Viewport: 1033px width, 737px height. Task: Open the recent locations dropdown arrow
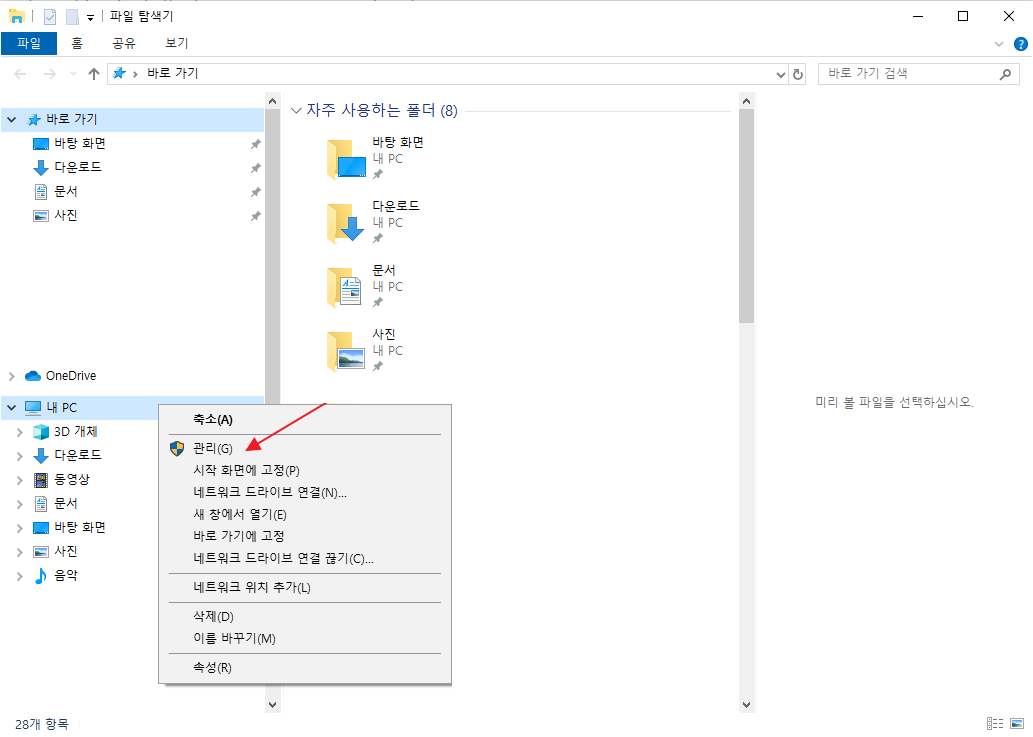coord(73,74)
